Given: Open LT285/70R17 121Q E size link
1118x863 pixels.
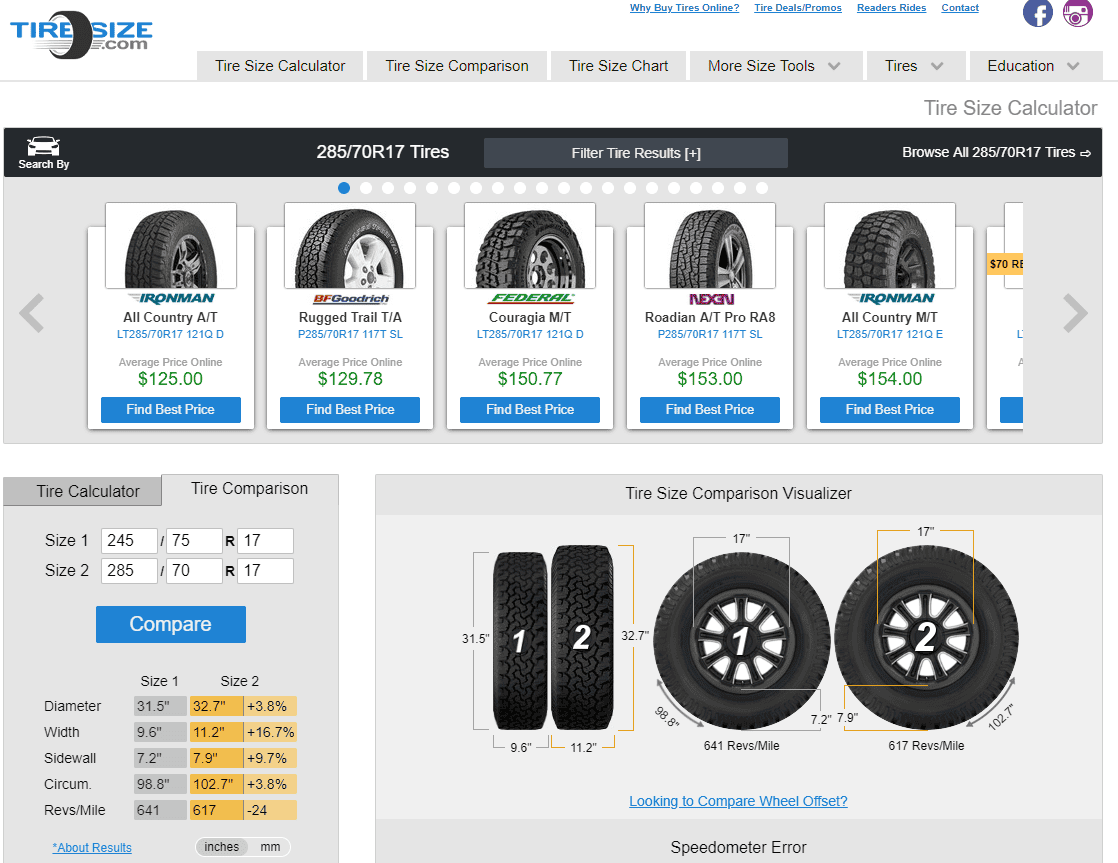Looking at the screenshot, I should [890, 334].
